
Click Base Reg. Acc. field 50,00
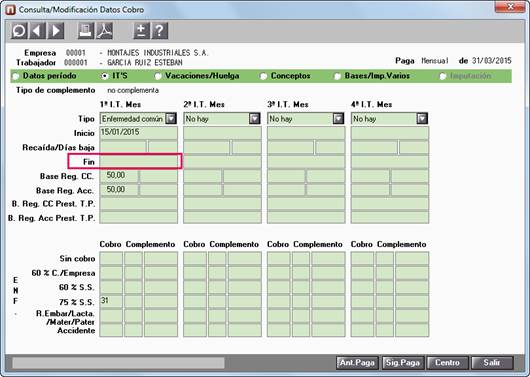(119, 190)
